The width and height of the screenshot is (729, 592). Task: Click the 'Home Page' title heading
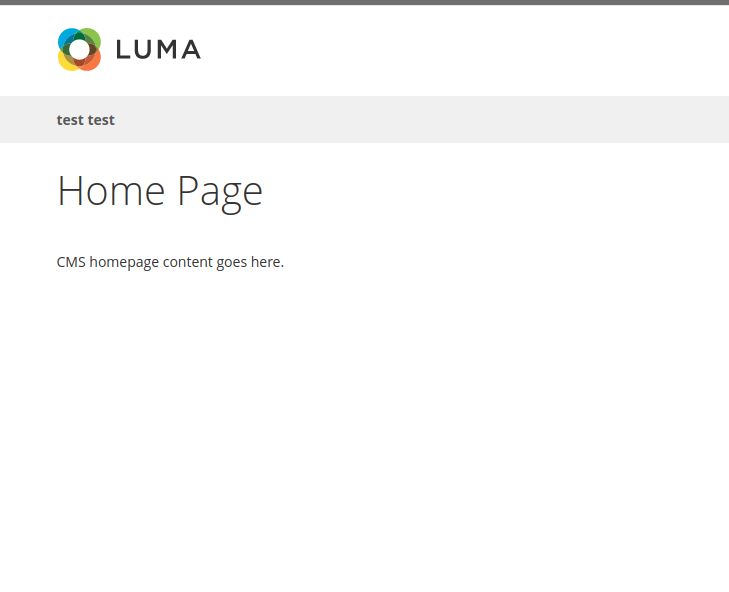pyautogui.click(x=160, y=192)
